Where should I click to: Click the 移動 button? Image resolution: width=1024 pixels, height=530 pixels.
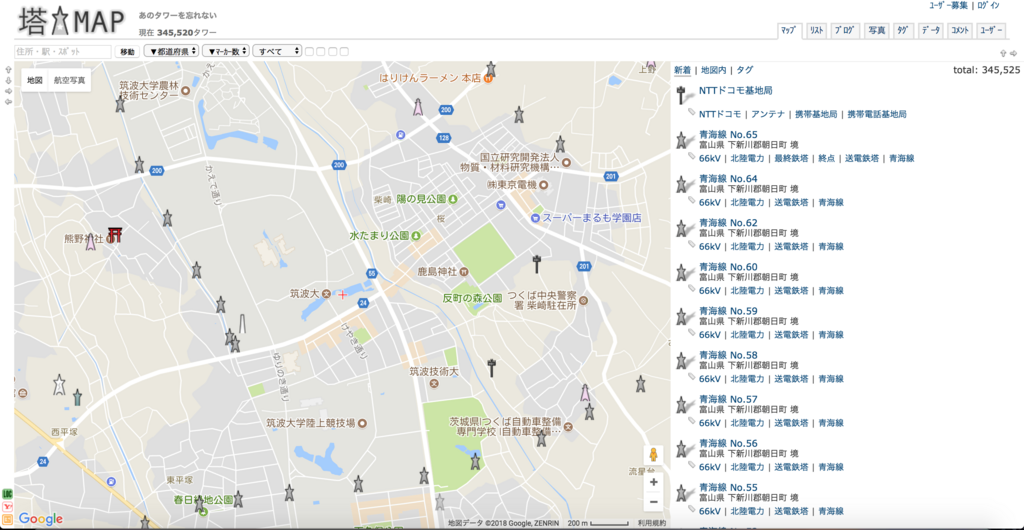(x=127, y=52)
